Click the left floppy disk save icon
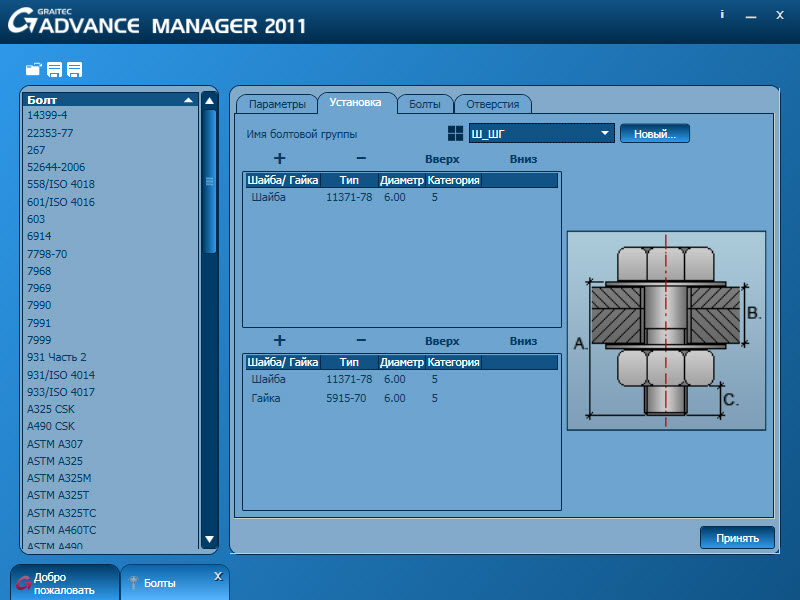This screenshot has height=600, width=800. point(54,69)
